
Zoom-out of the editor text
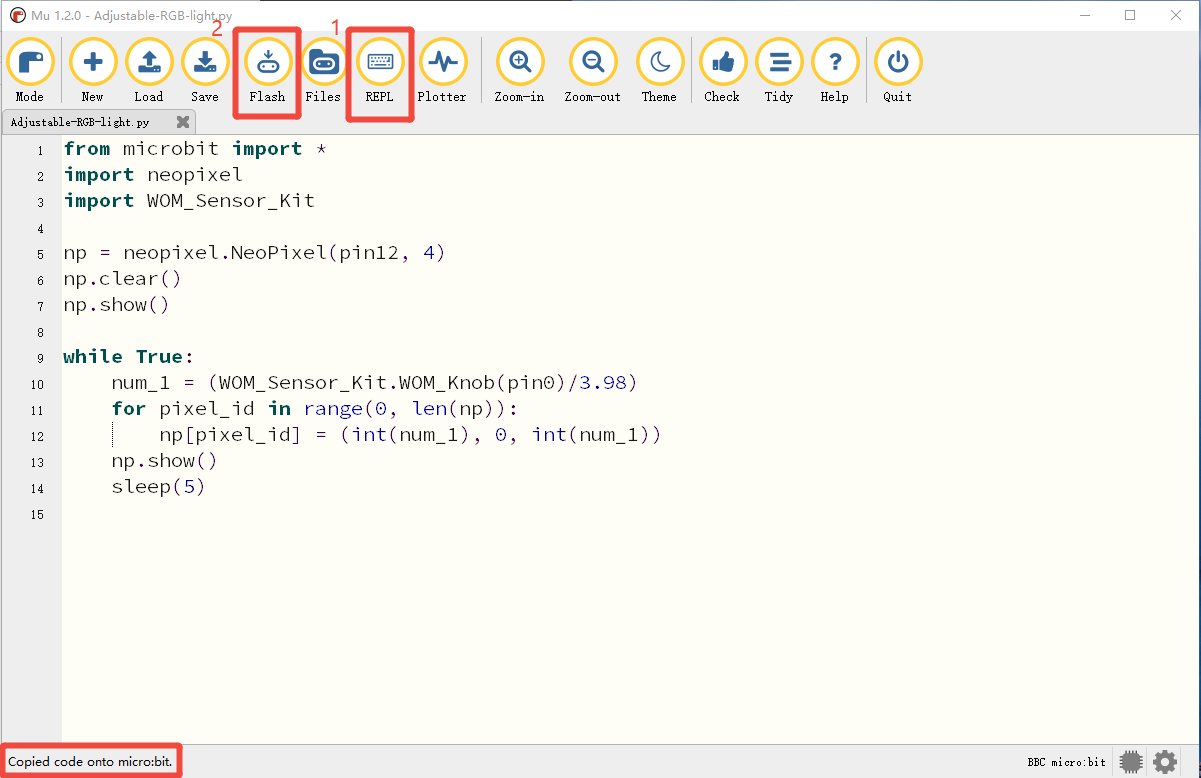pyautogui.click(x=593, y=70)
